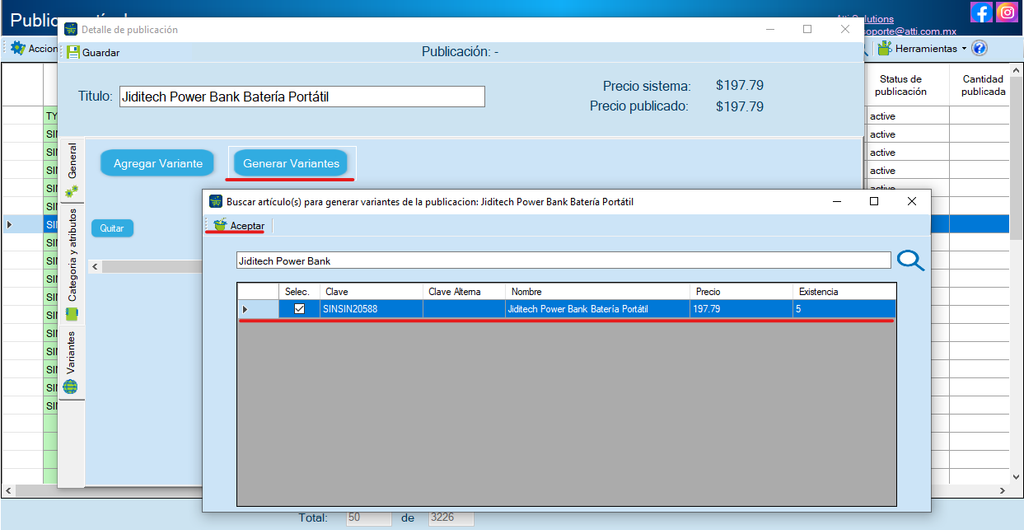
Task: Click the Existencia column header
Action: [x=844, y=292]
